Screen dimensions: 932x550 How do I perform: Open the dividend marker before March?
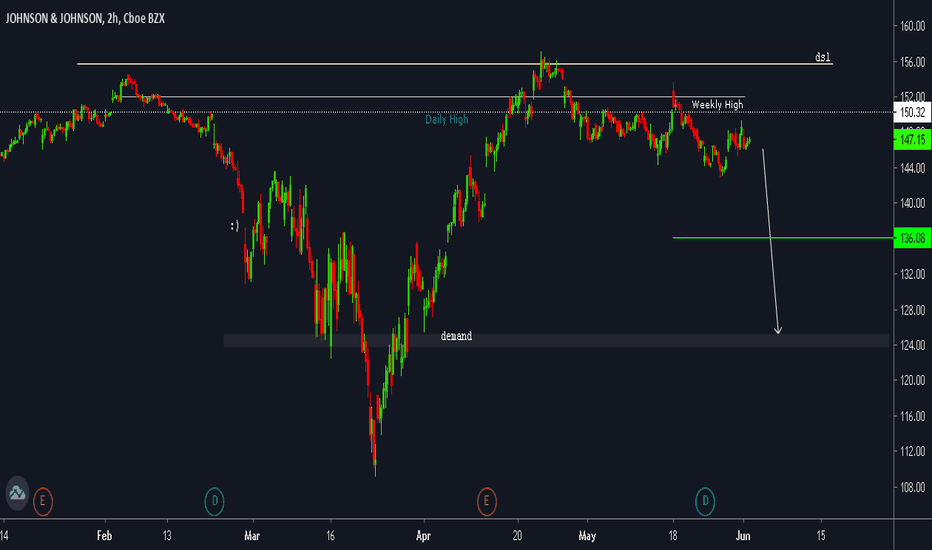coord(215,501)
